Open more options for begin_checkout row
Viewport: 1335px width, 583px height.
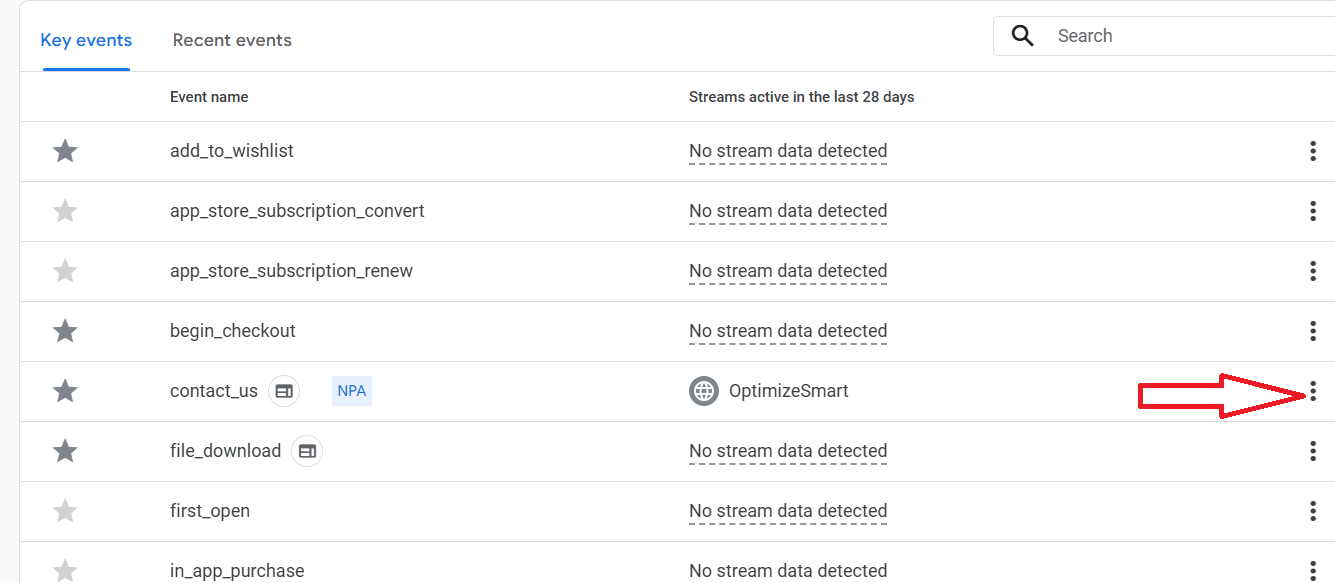(x=1313, y=331)
